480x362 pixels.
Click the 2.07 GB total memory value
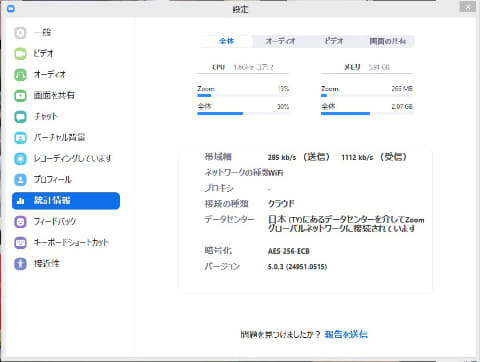tap(402, 107)
